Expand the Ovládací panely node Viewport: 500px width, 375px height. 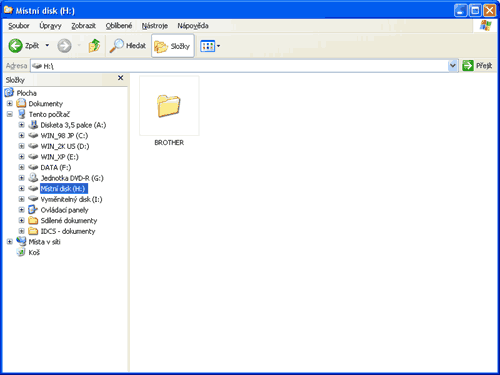click(22, 210)
